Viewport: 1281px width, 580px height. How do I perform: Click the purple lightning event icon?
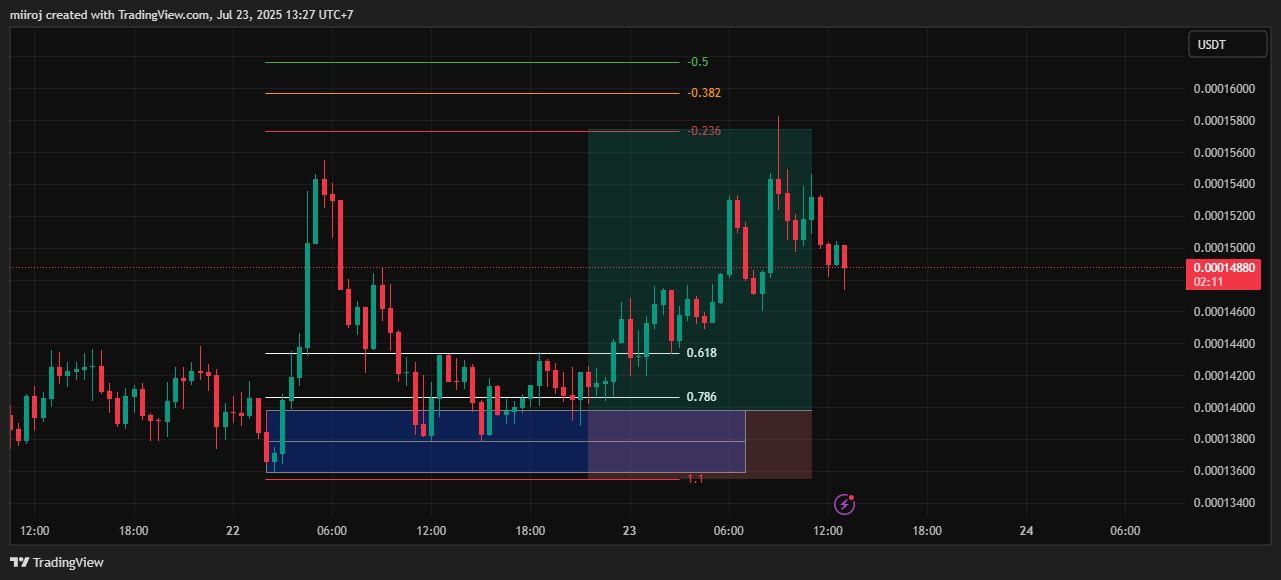pos(845,502)
